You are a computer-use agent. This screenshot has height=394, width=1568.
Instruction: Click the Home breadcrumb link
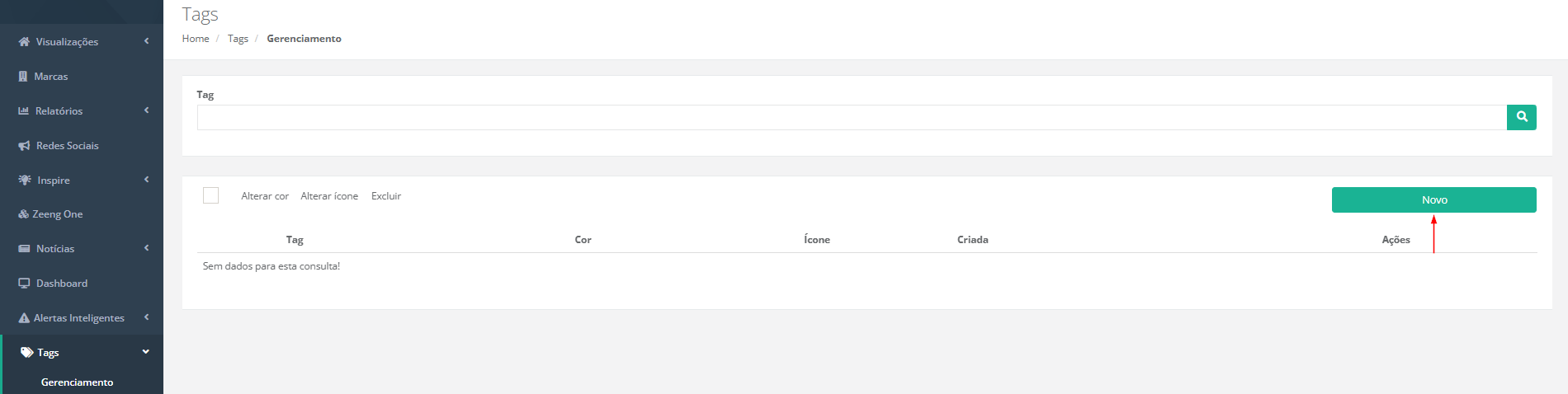(x=196, y=39)
